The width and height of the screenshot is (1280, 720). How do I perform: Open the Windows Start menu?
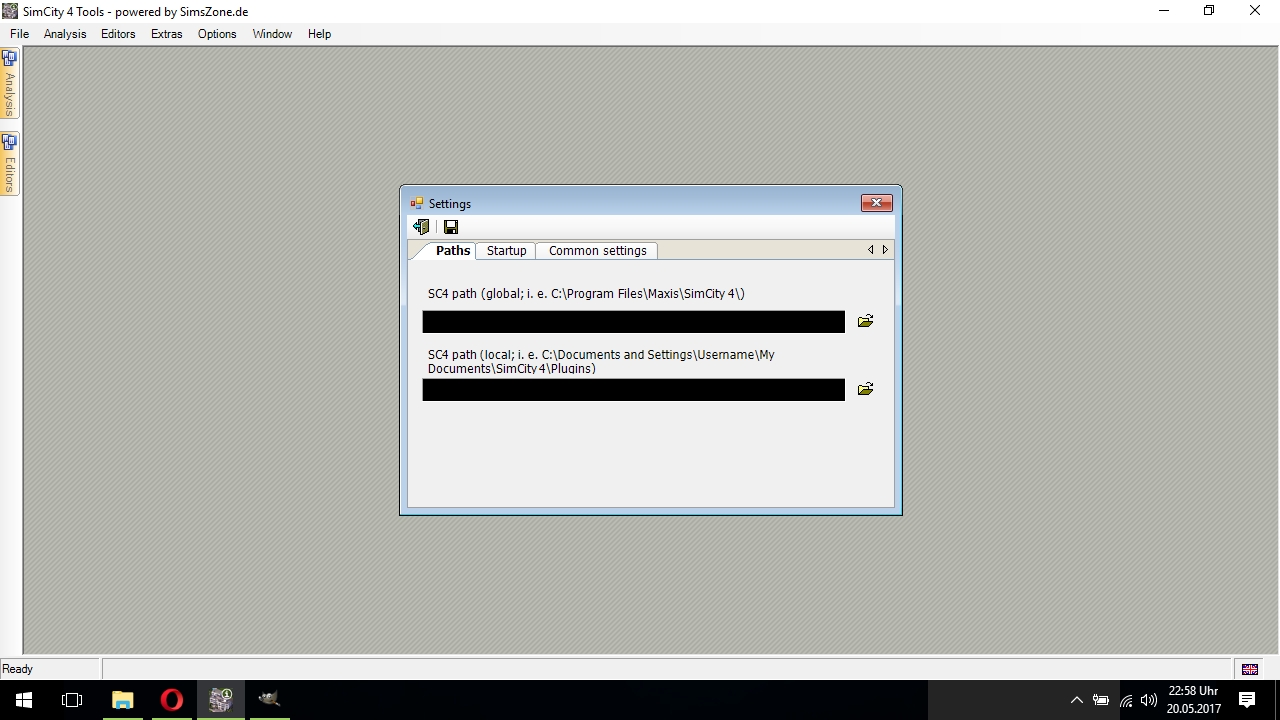pyautogui.click(x=24, y=700)
